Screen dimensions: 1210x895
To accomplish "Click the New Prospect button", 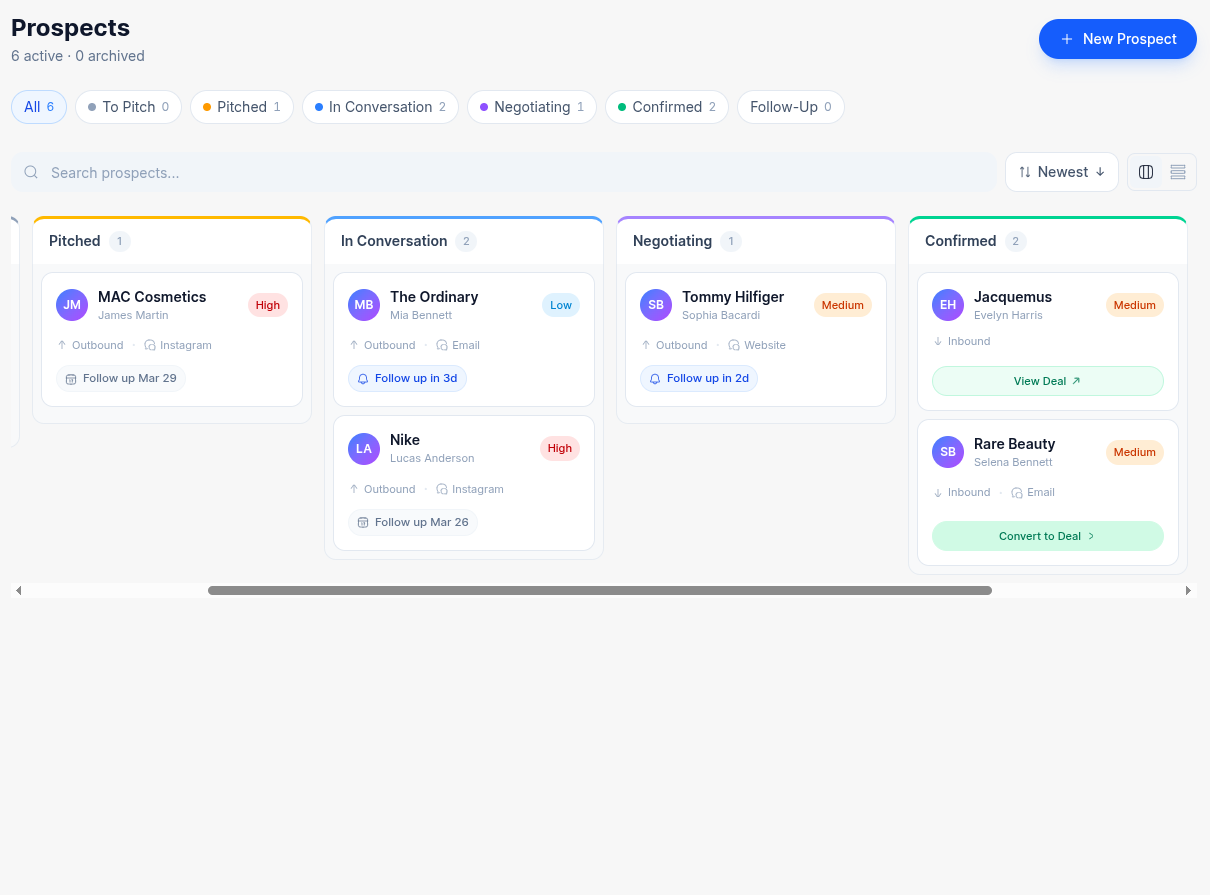I will [1117, 39].
